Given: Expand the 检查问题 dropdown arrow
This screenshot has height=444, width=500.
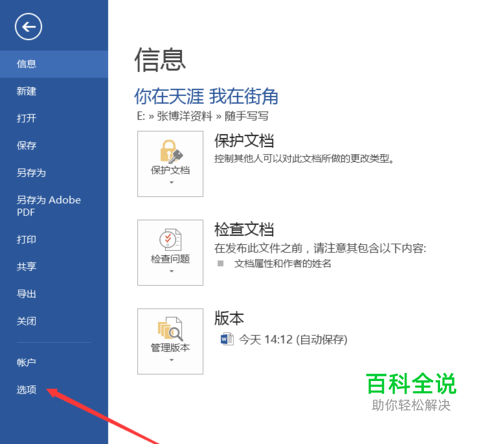Looking at the screenshot, I should tap(171, 271).
